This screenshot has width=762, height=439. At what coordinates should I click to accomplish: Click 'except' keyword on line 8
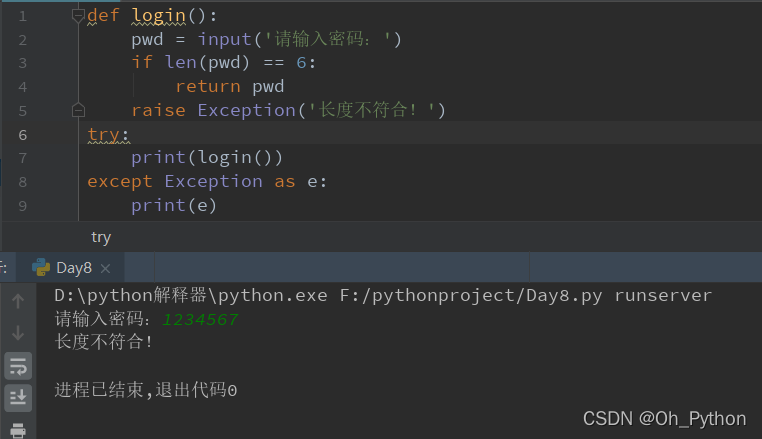tap(120, 182)
